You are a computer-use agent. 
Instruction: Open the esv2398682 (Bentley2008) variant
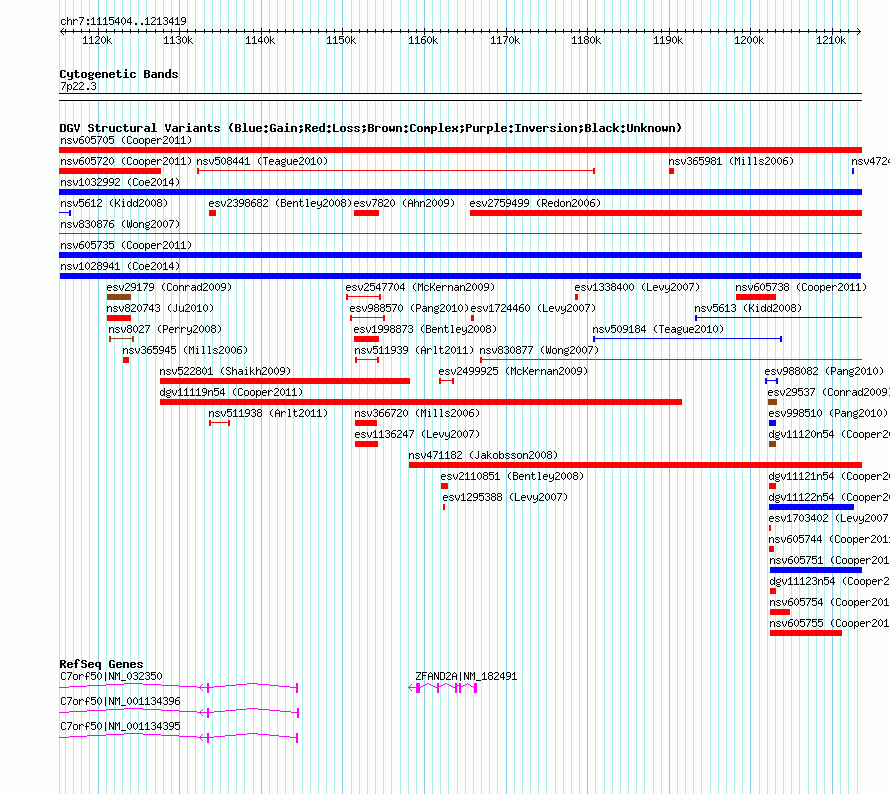(x=280, y=203)
